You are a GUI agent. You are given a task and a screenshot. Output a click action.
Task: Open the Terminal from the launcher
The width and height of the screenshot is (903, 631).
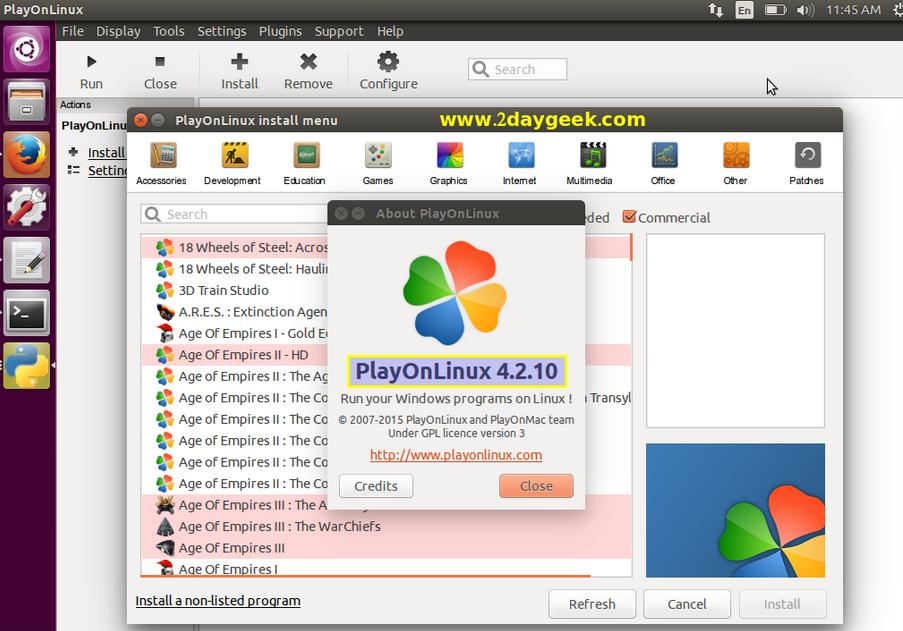tap(26, 314)
